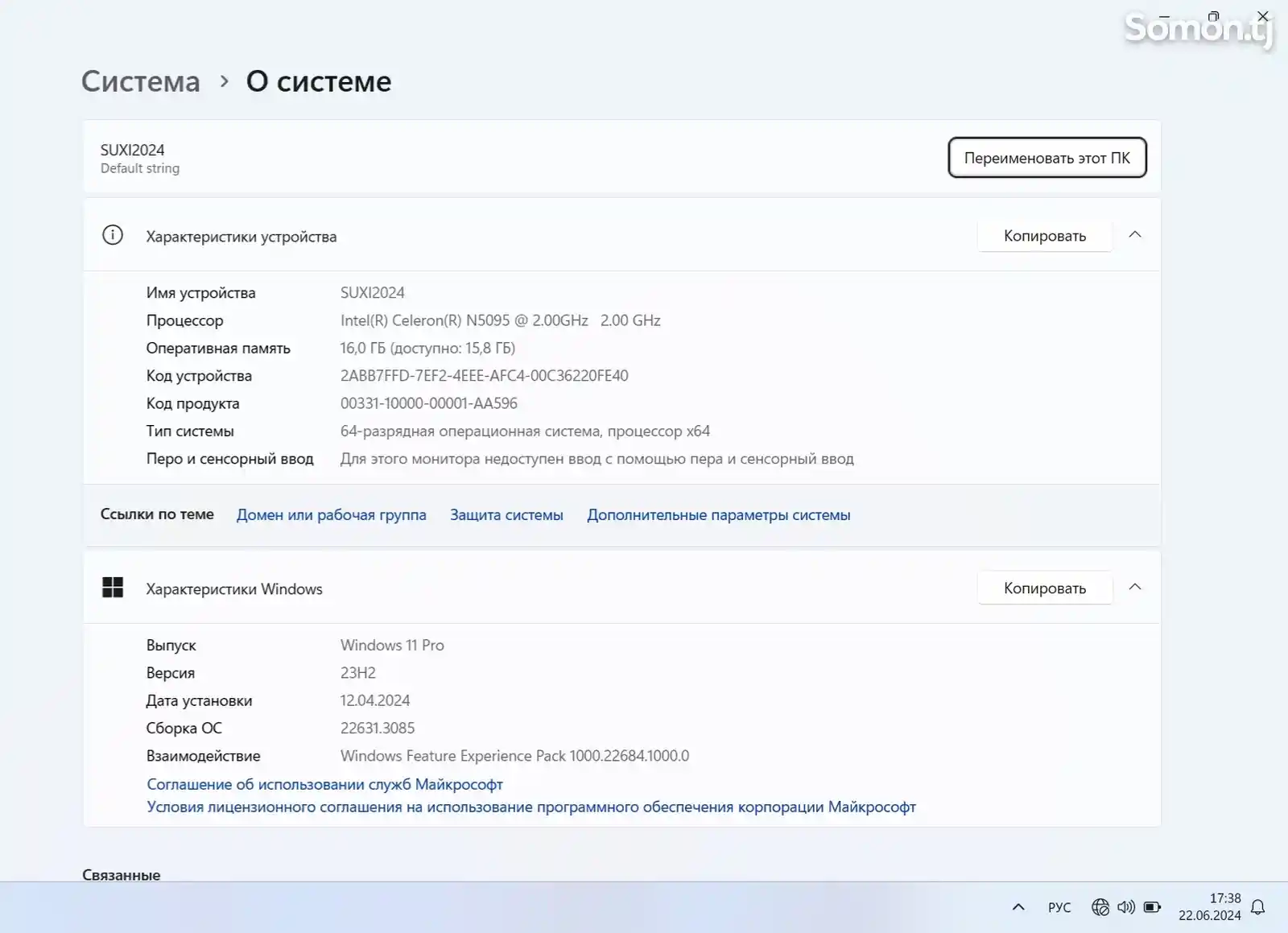Click the device info icon beside Характеристики устройства
This screenshot has height=933, width=1288.
[113, 235]
